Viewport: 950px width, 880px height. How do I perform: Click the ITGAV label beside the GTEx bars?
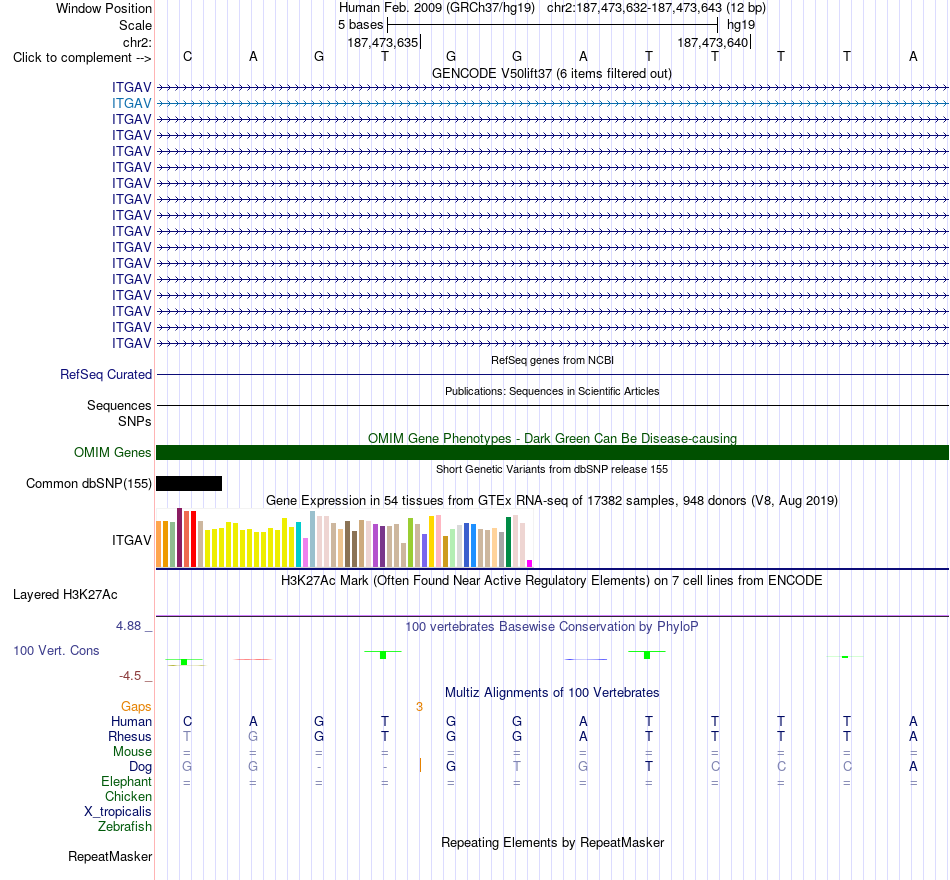(131, 540)
